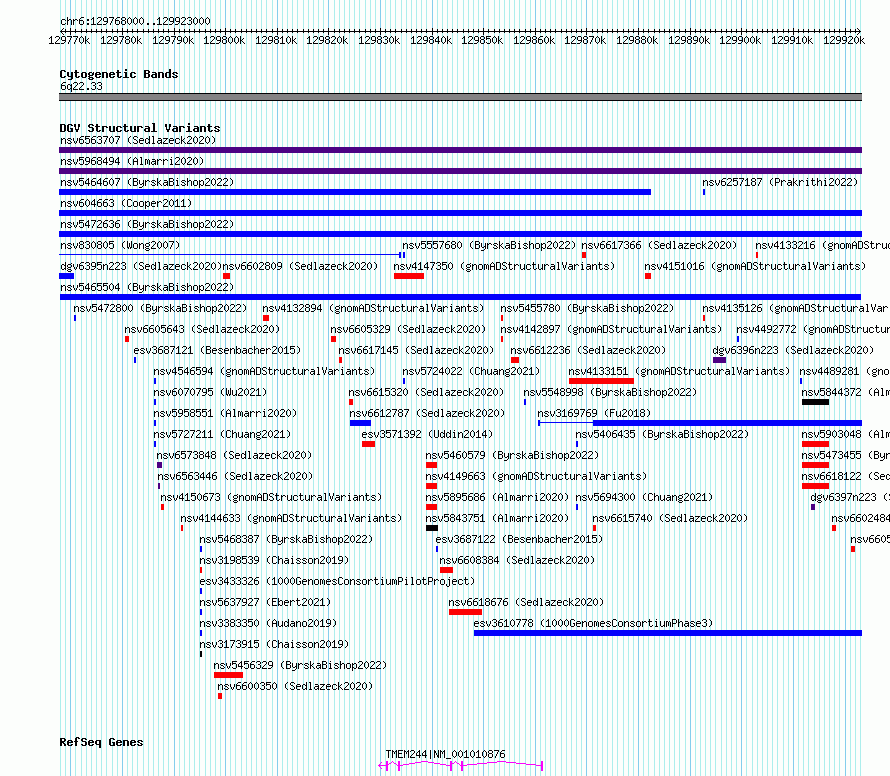
Task: Select the nsv5472636 (ByrskaBishop2022) label
Action: pos(147,224)
